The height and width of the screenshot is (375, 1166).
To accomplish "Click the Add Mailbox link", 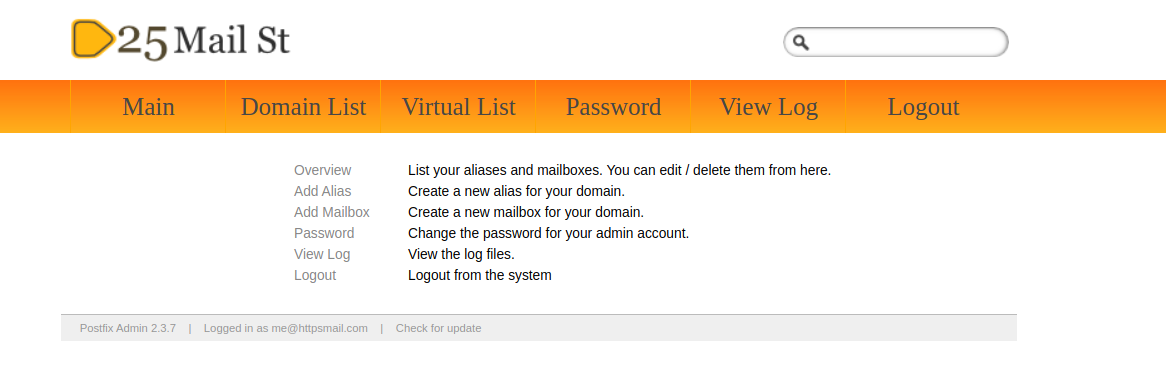I will [332, 212].
